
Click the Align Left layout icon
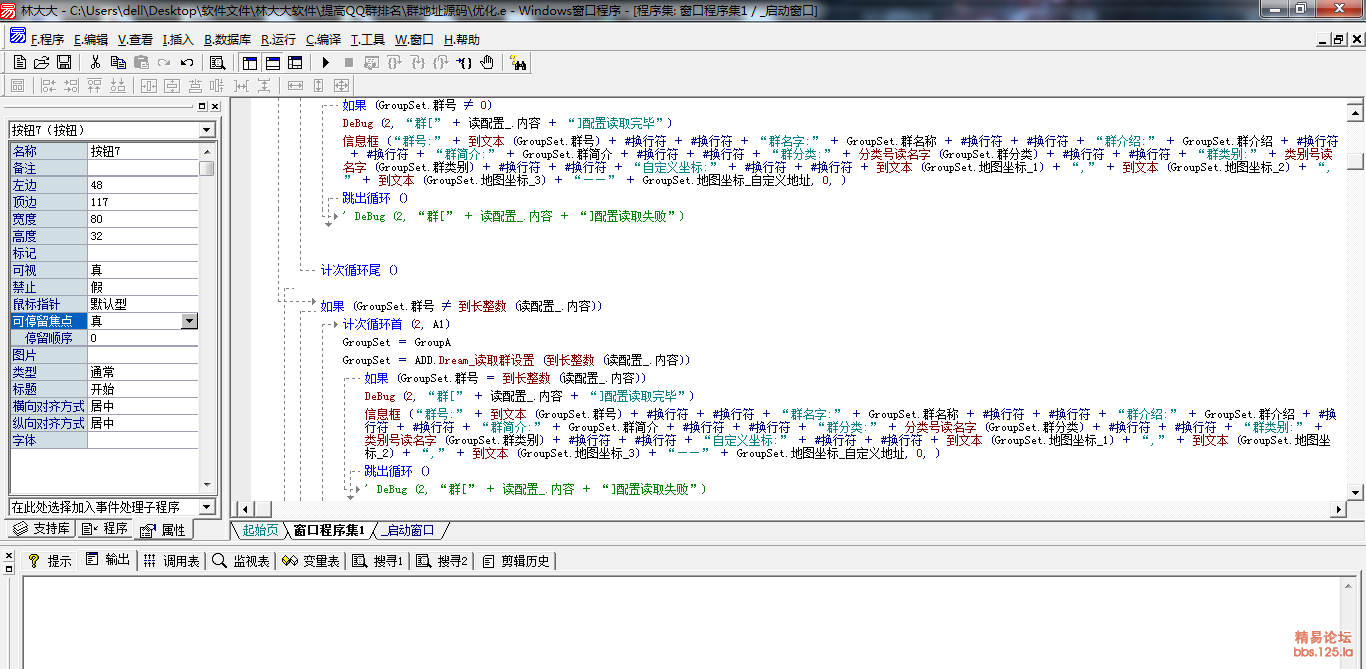[49, 86]
